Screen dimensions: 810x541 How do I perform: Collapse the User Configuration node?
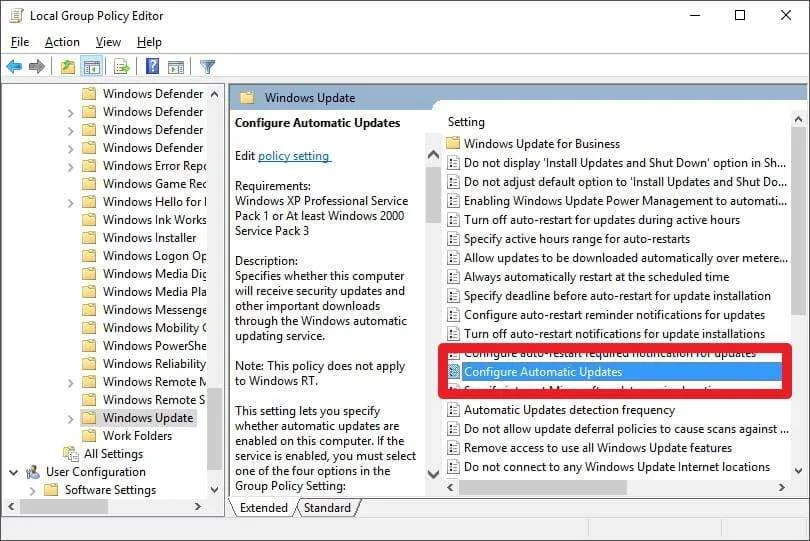tap(14, 472)
